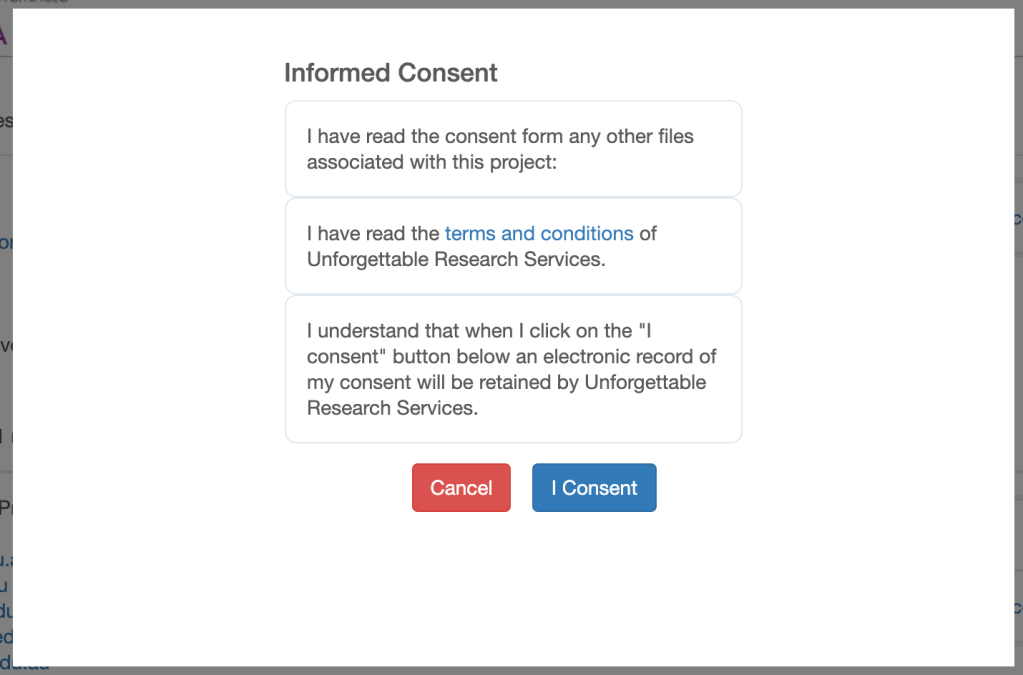Click the words "Unforgettable Research Services." in second box
This screenshot has height=675, width=1023.
(456, 259)
